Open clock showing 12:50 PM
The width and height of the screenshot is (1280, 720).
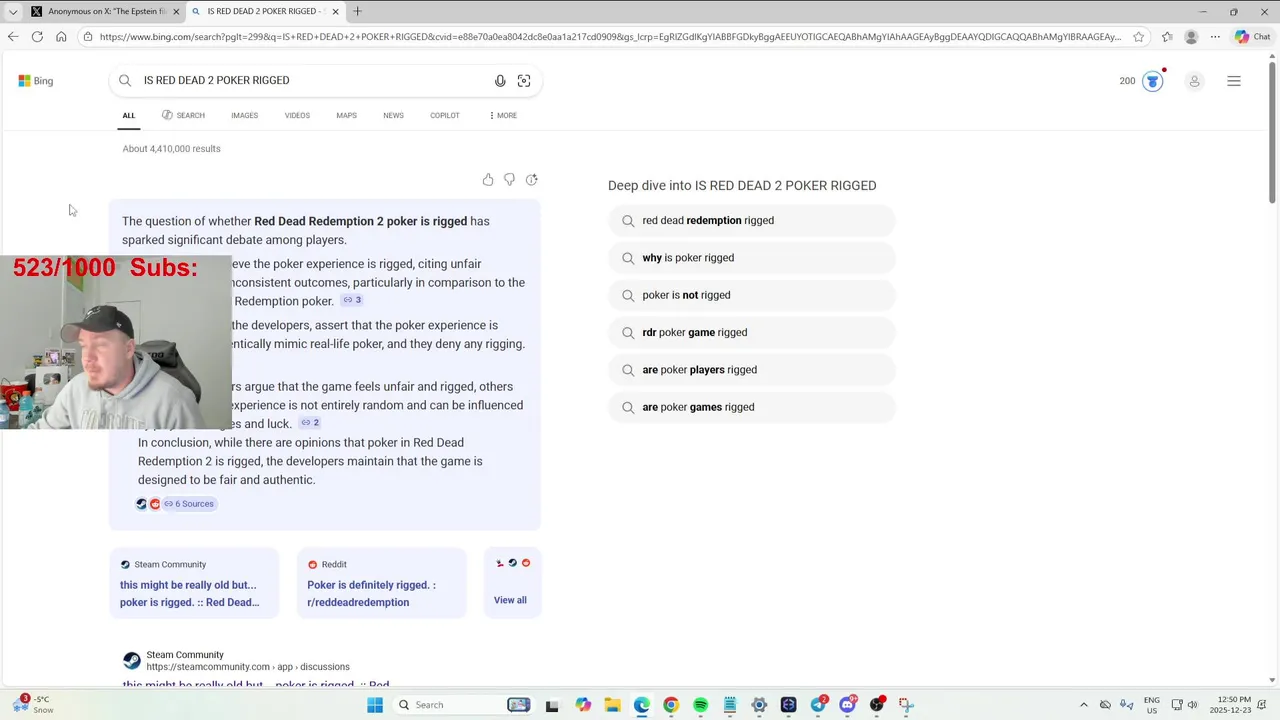click(1232, 705)
